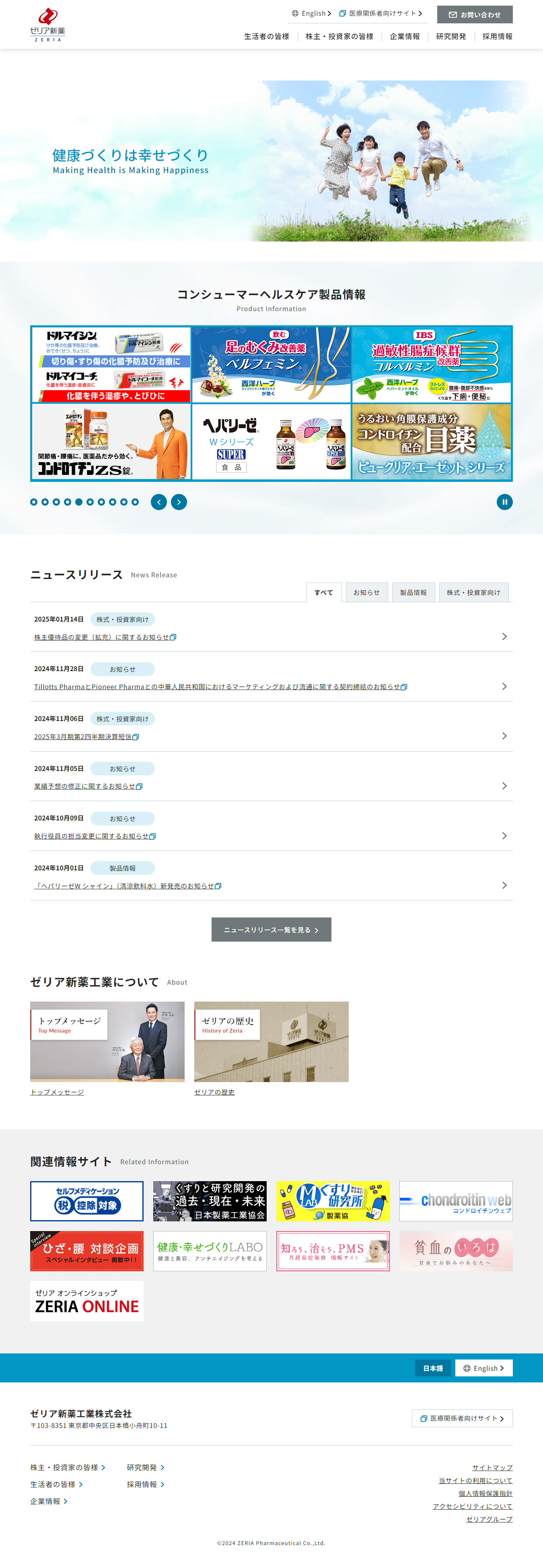This screenshot has height=1568, width=543.
Task: Open chondroitin web banner
Action: pos(456,1201)
